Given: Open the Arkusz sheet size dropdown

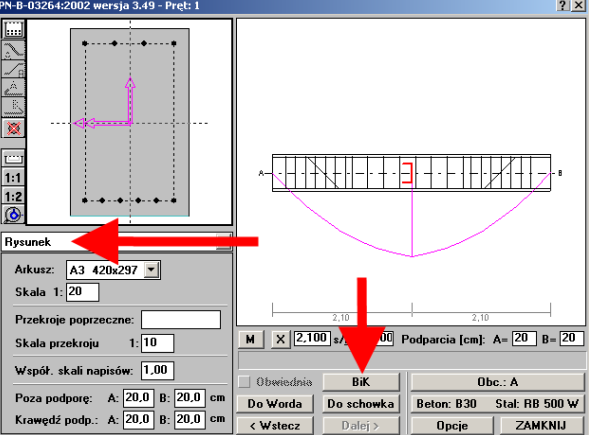Looking at the screenshot, I should (151, 269).
